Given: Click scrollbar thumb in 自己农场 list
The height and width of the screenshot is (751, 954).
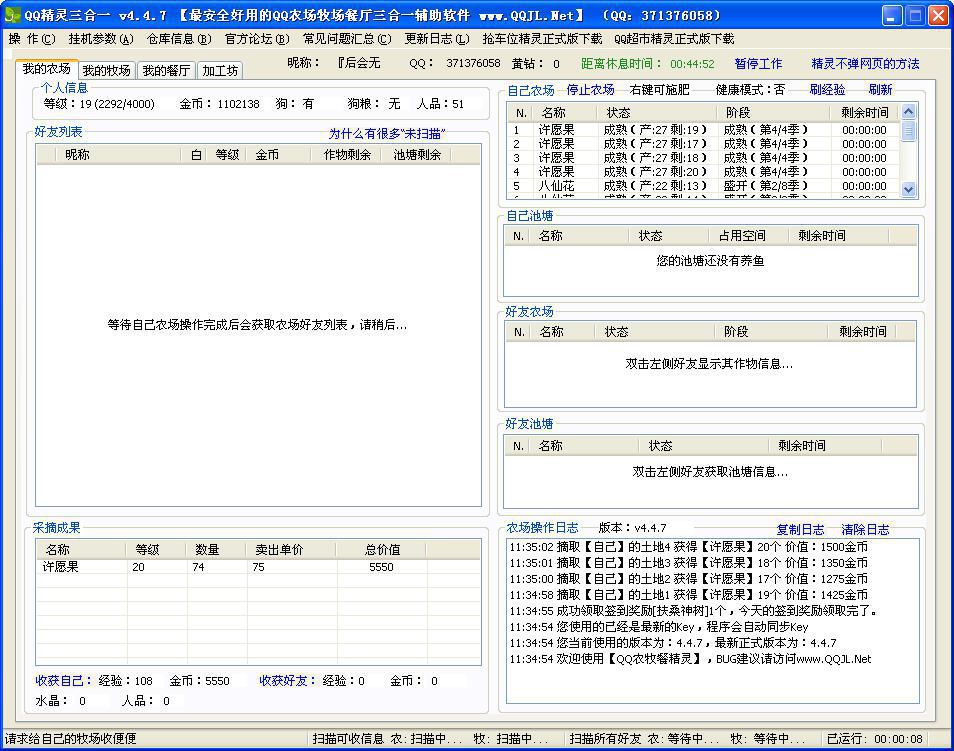Looking at the screenshot, I should 908,130.
